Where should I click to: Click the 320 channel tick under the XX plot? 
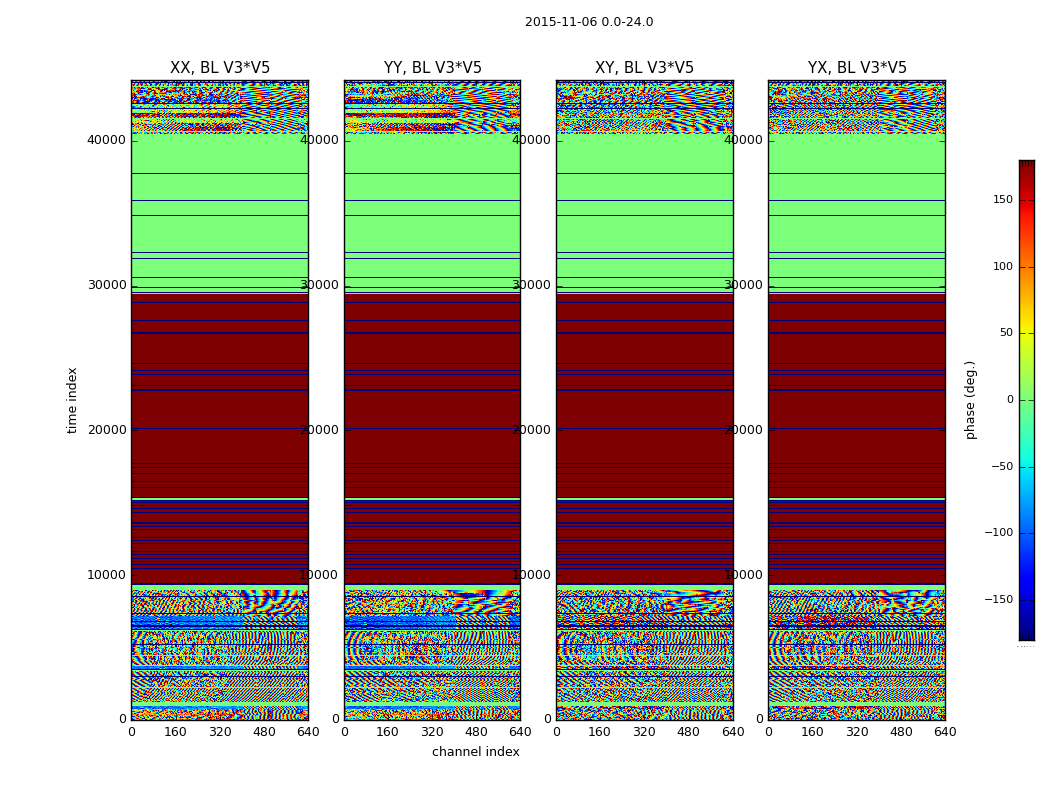[220, 732]
